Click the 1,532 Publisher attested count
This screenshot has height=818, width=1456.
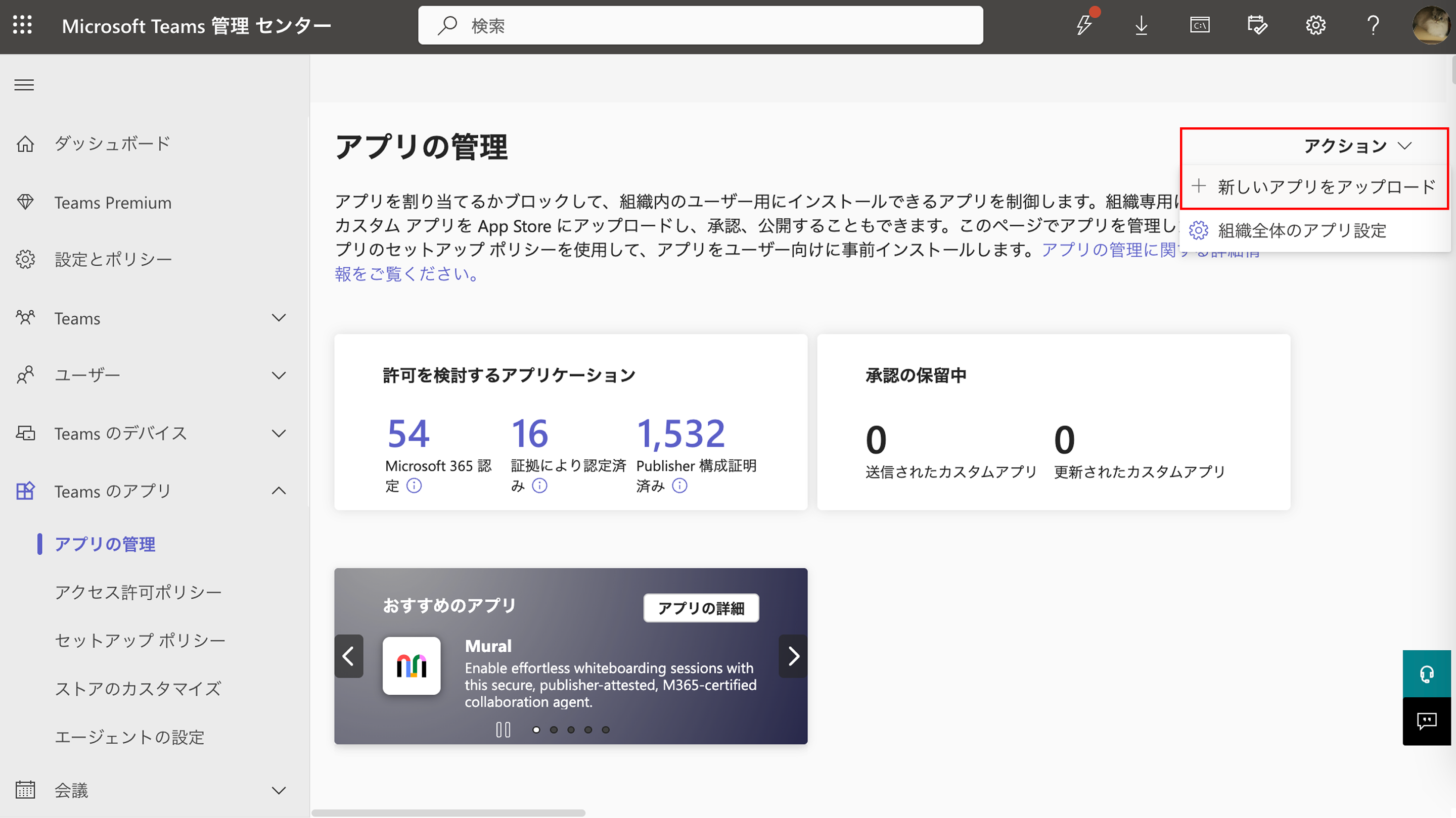click(681, 434)
